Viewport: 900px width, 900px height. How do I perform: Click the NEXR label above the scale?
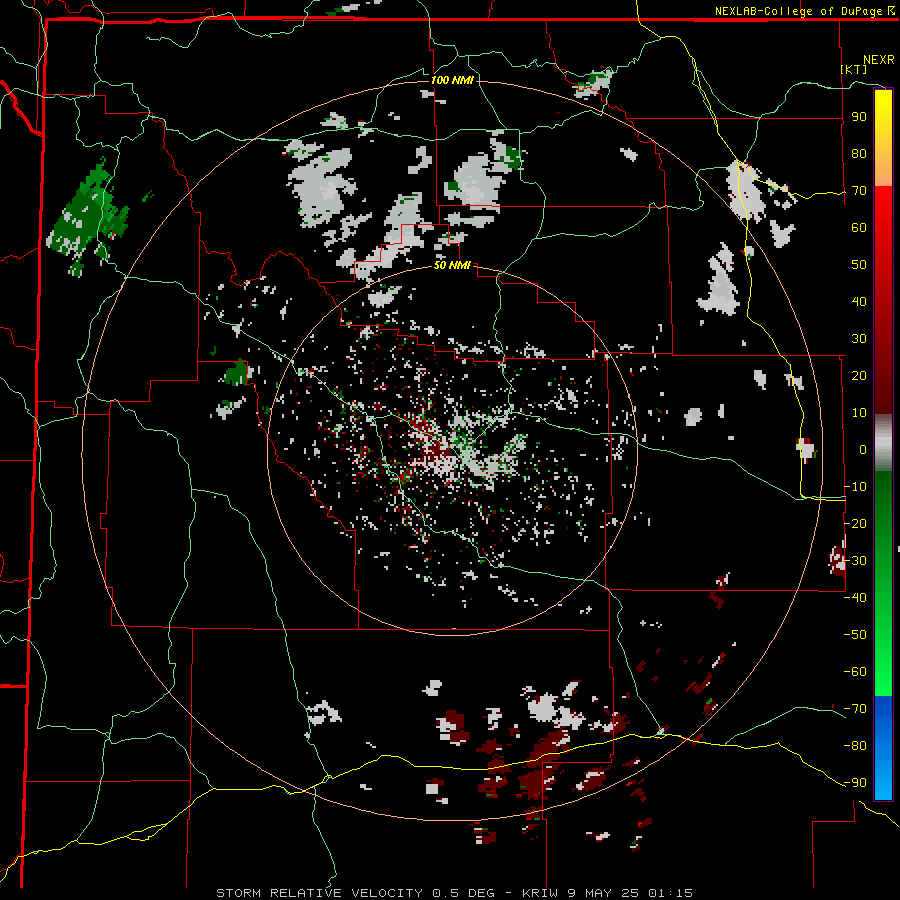coord(879,60)
